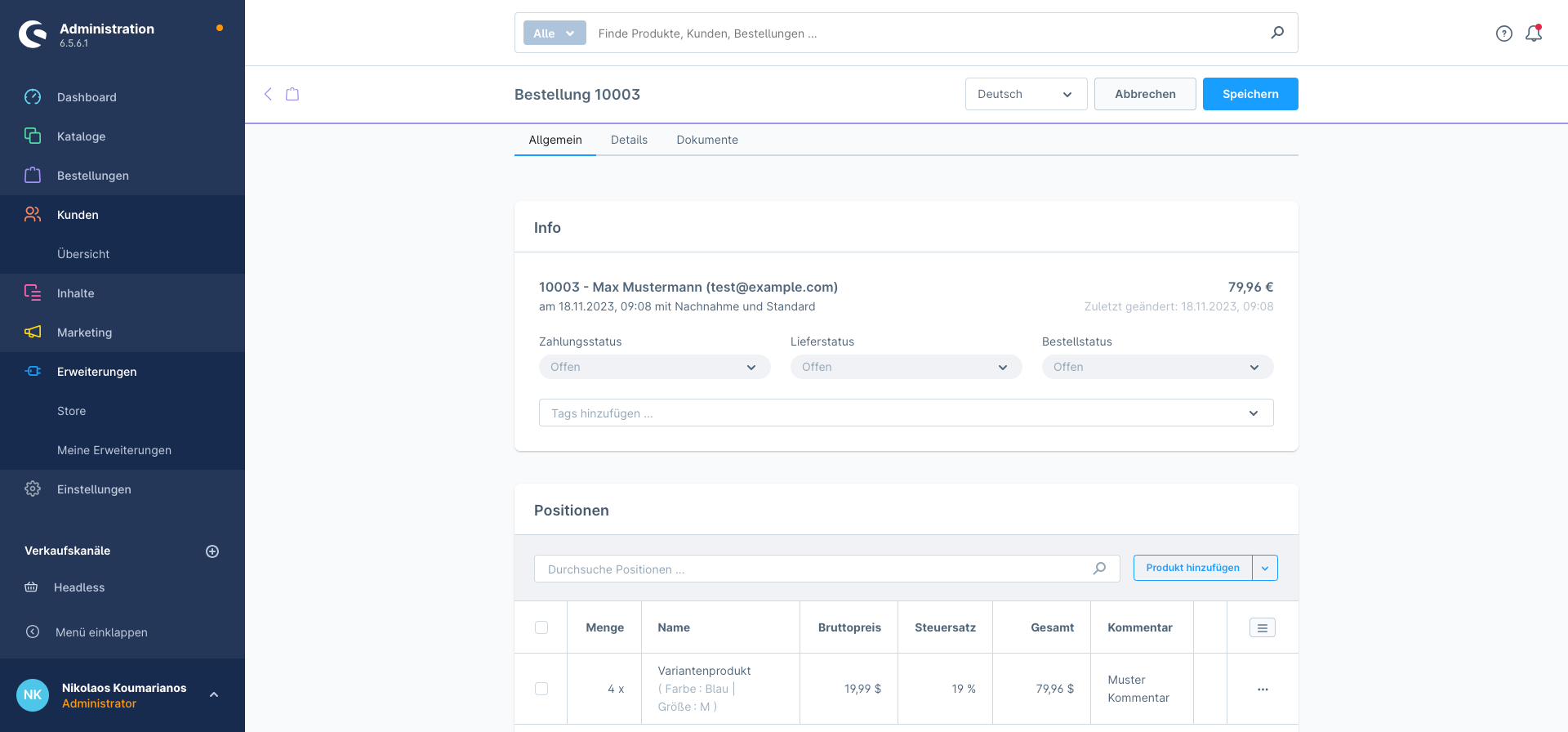Click the Menü einklappen link
This screenshot has width=1568, height=732.
coord(101,632)
